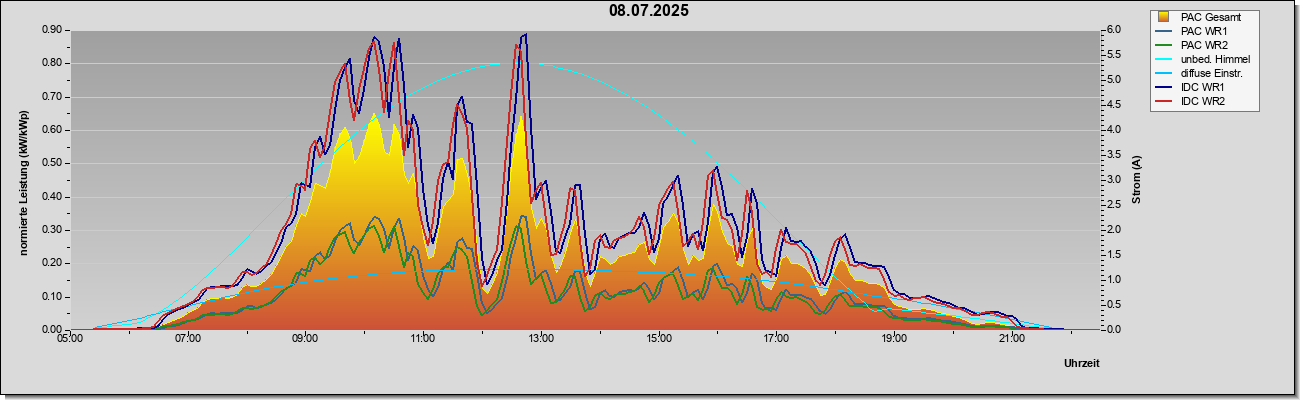1300x400 pixels.
Task: Click the 4.0 value on current axis
Action: tap(1113, 130)
